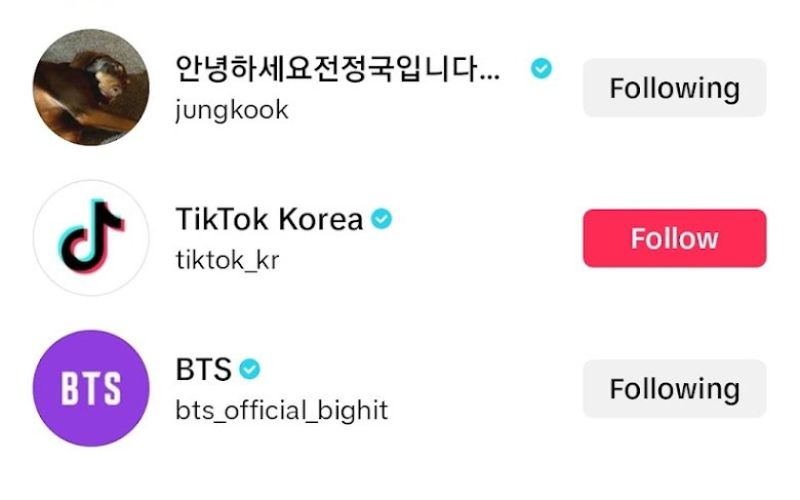
Task: Tap the verified badge beside BTS
Action: pos(250,370)
